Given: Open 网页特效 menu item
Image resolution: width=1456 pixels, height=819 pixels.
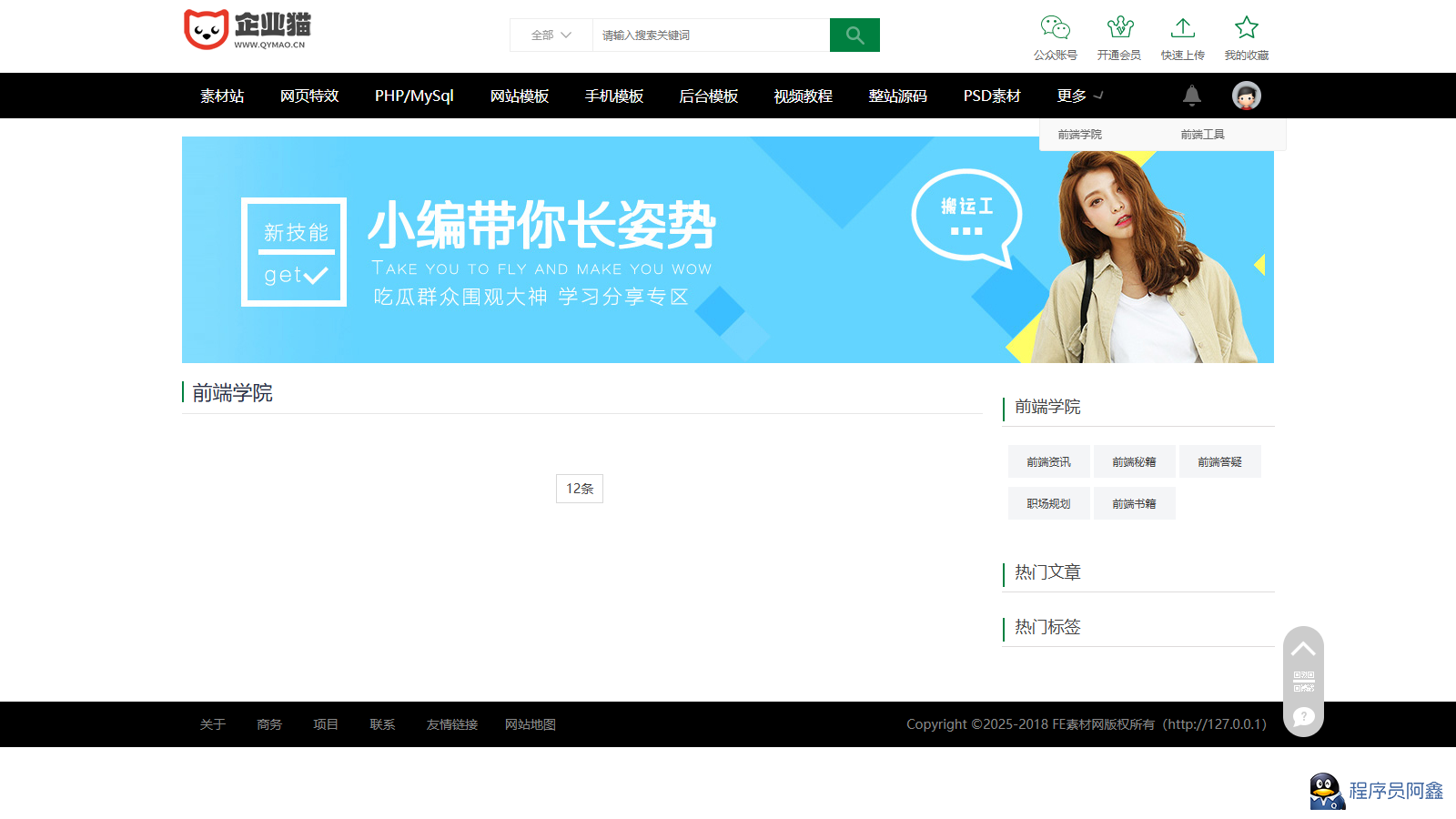Looking at the screenshot, I should click(309, 96).
